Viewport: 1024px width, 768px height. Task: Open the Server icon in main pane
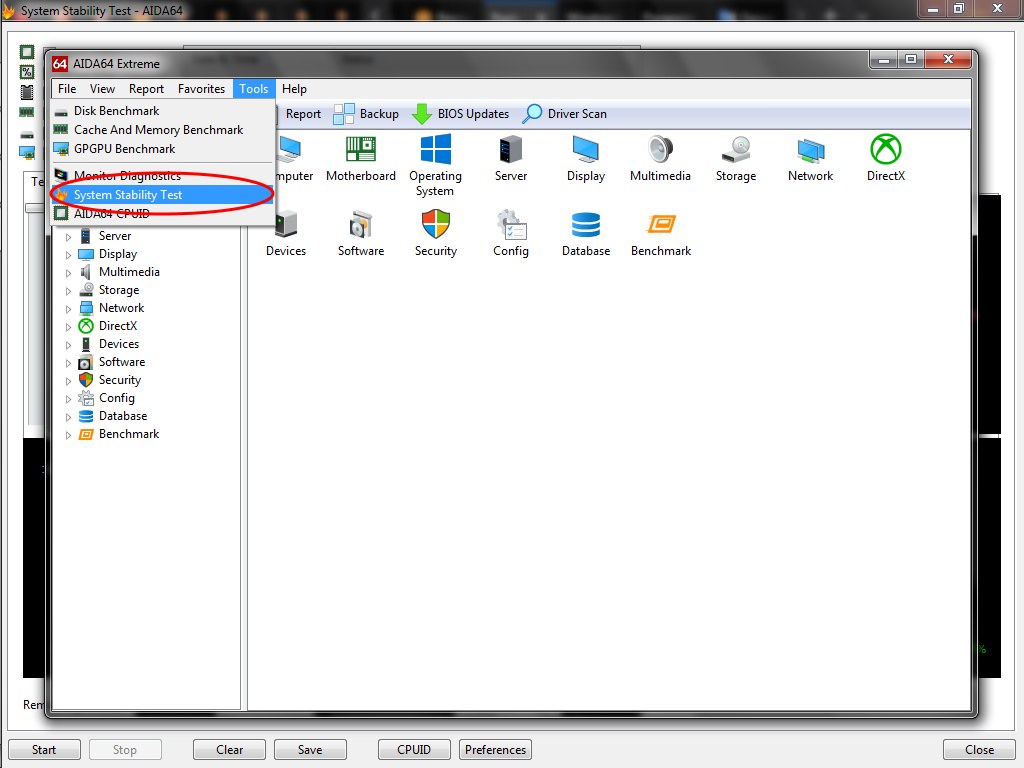511,159
